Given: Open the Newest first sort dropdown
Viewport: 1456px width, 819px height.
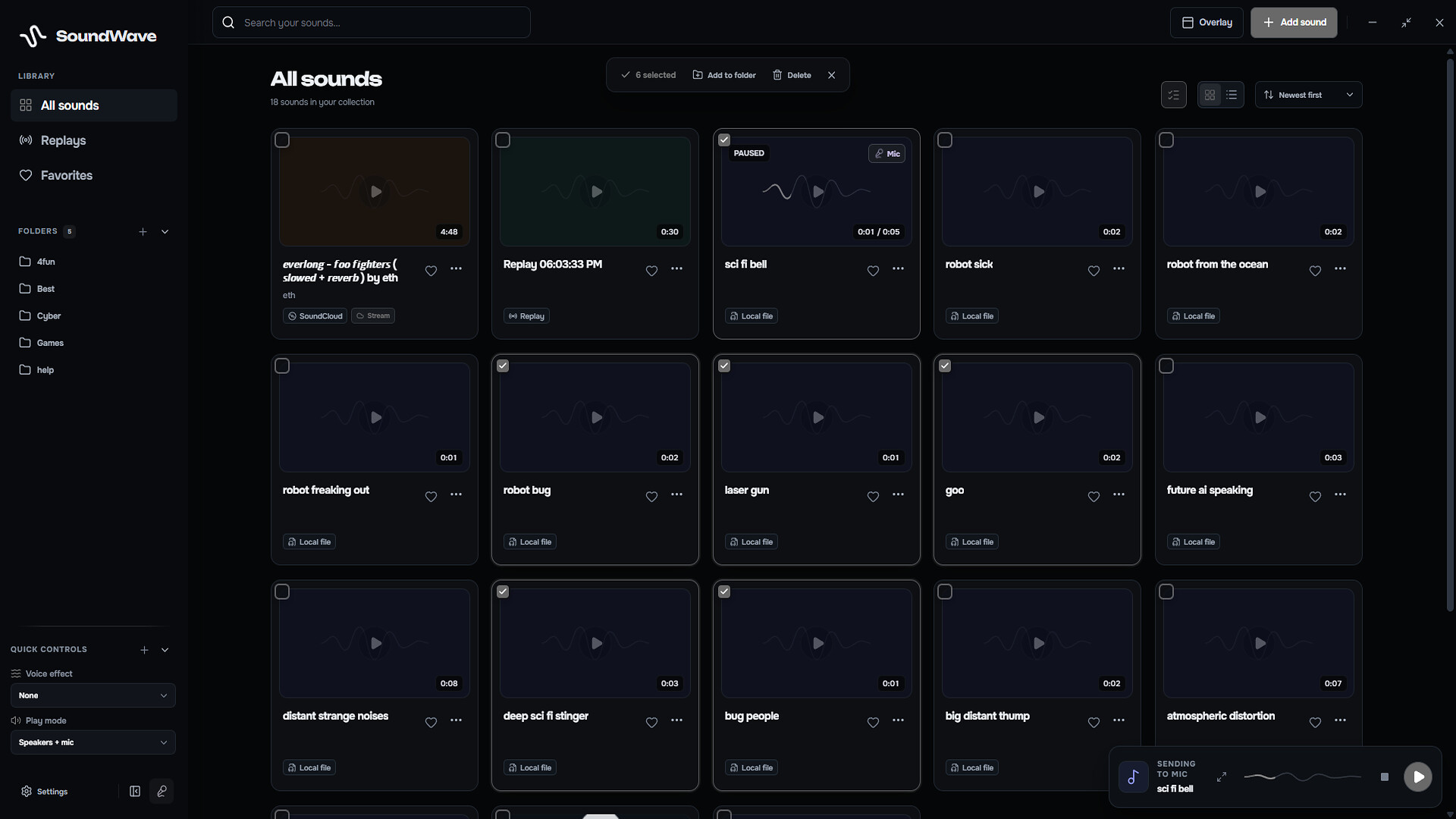Looking at the screenshot, I should (x=1309, y=95).
